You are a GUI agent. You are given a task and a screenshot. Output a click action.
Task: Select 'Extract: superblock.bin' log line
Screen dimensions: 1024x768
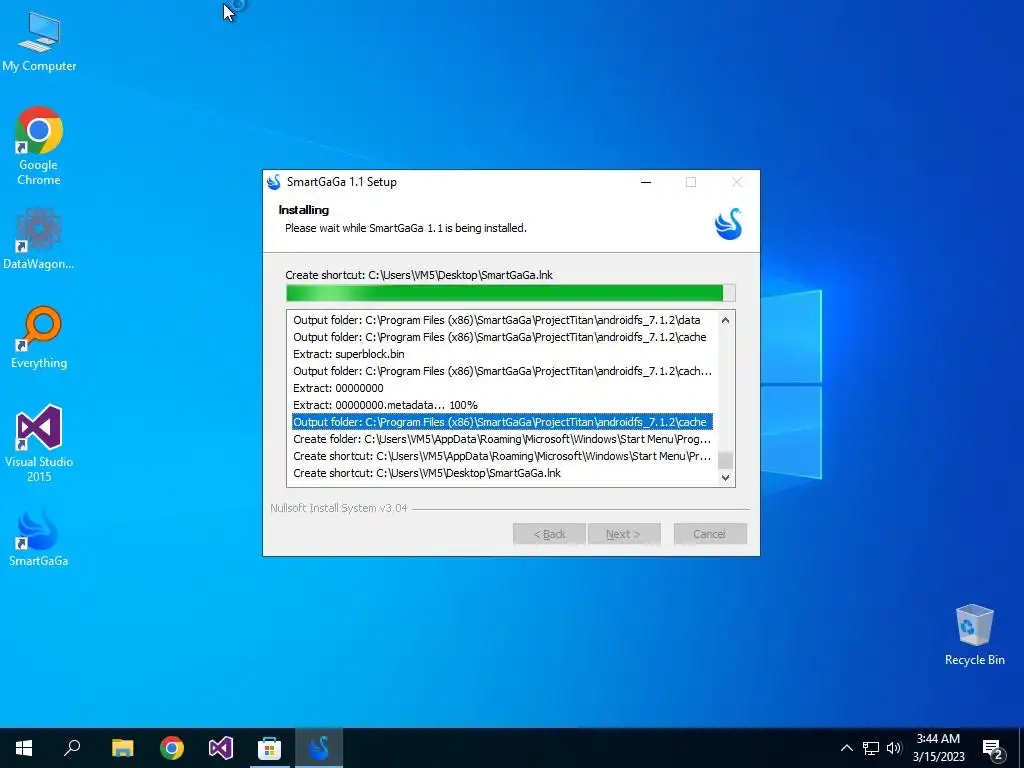(x=502, y=354)
